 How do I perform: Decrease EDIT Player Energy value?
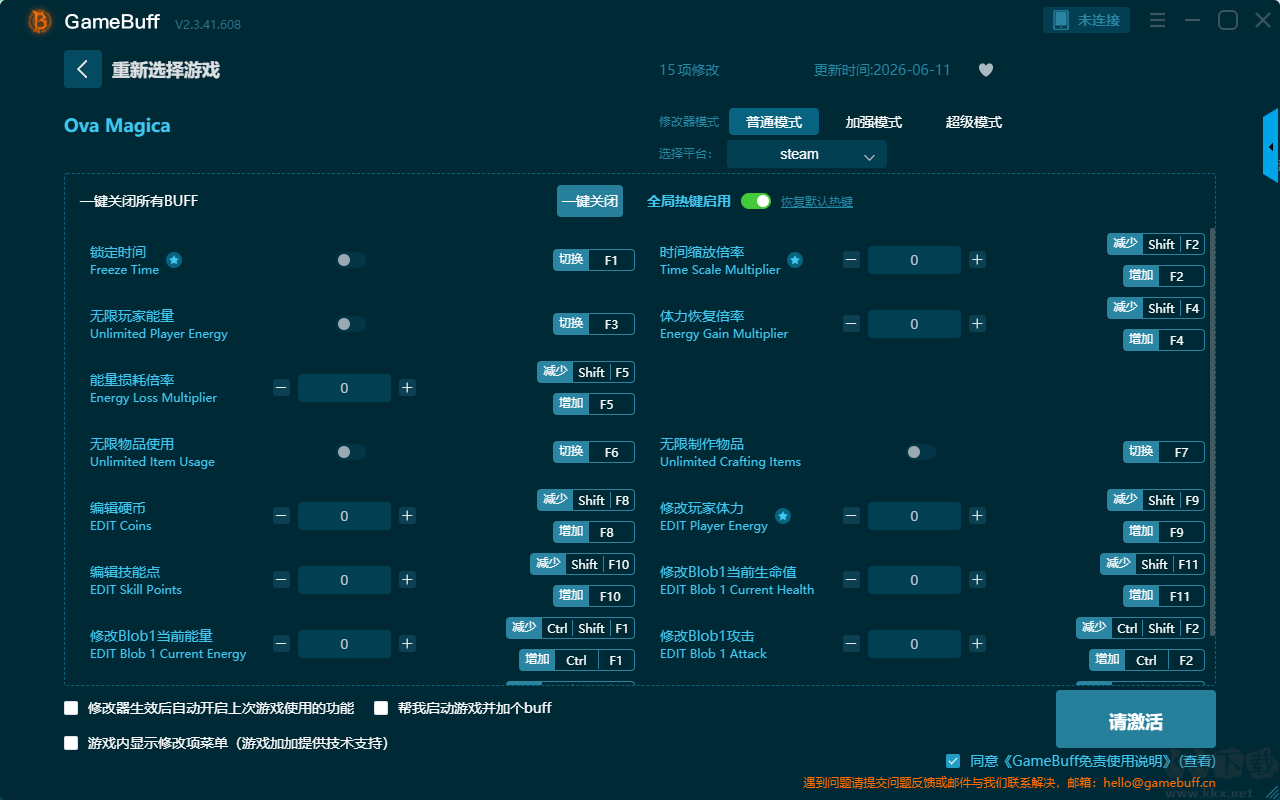[851, 516]
